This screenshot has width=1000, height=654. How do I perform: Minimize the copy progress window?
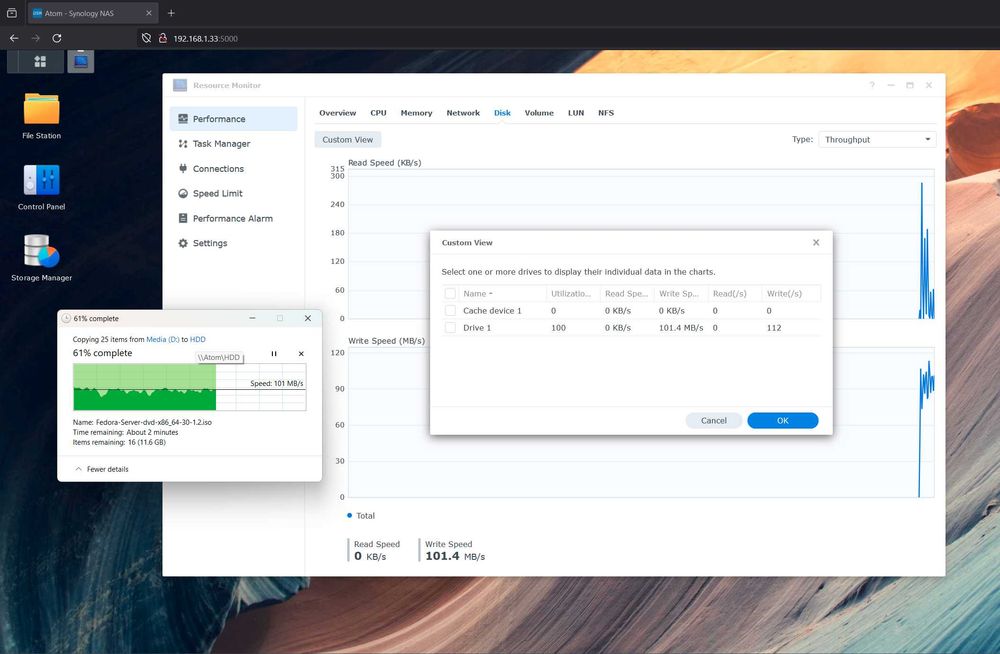253,318
